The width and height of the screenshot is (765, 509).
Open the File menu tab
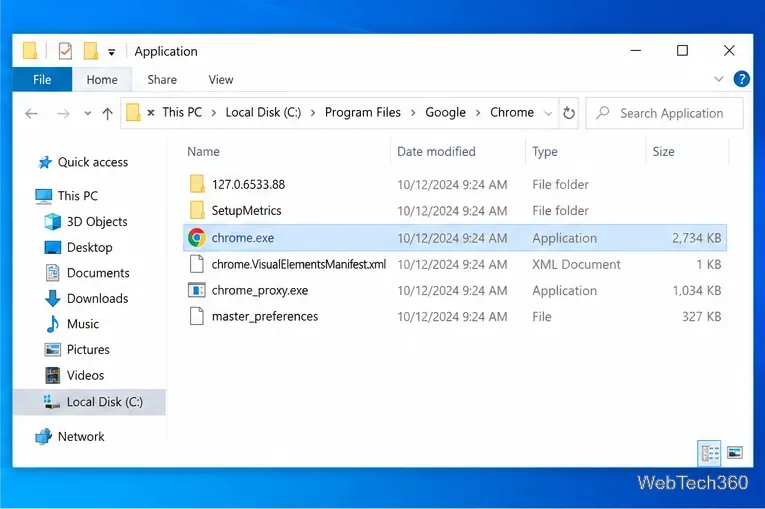[x=42, y=80]
